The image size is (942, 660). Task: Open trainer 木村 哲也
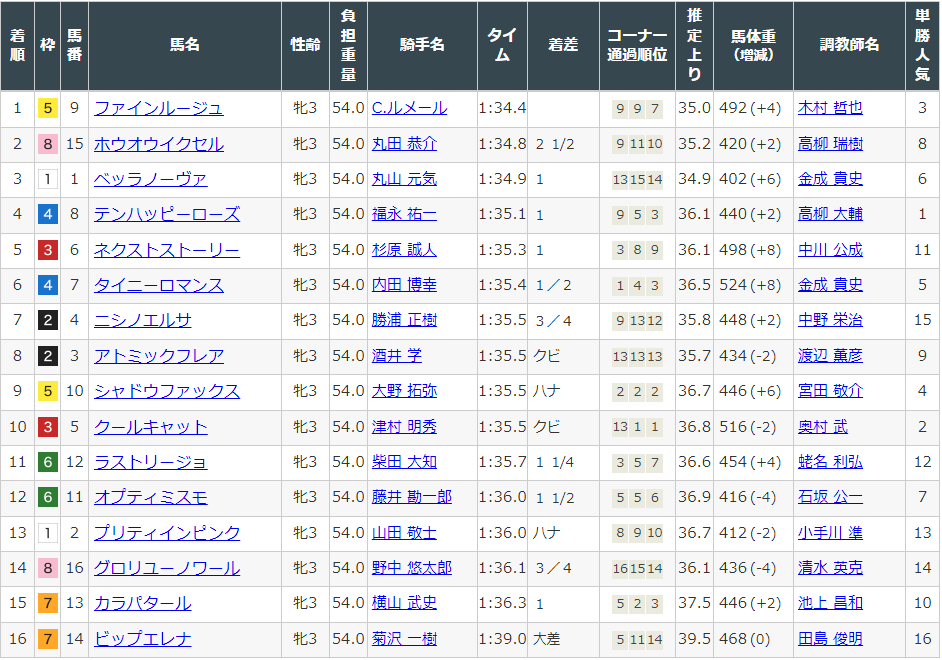(x=830, y=108)
